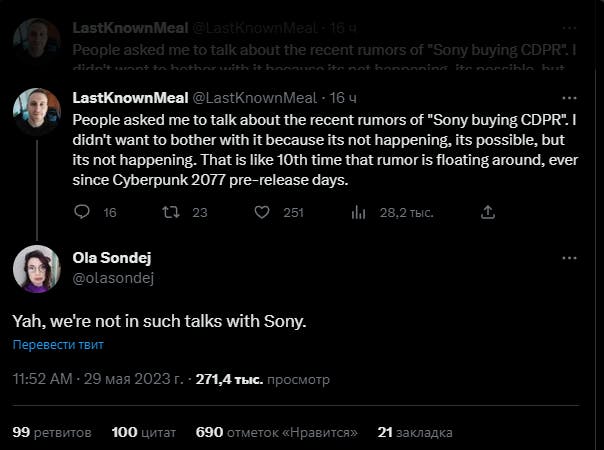Click the reply icon on LastKnownMeal's tweet
The image size is (604, 450).
pos(84,212)
